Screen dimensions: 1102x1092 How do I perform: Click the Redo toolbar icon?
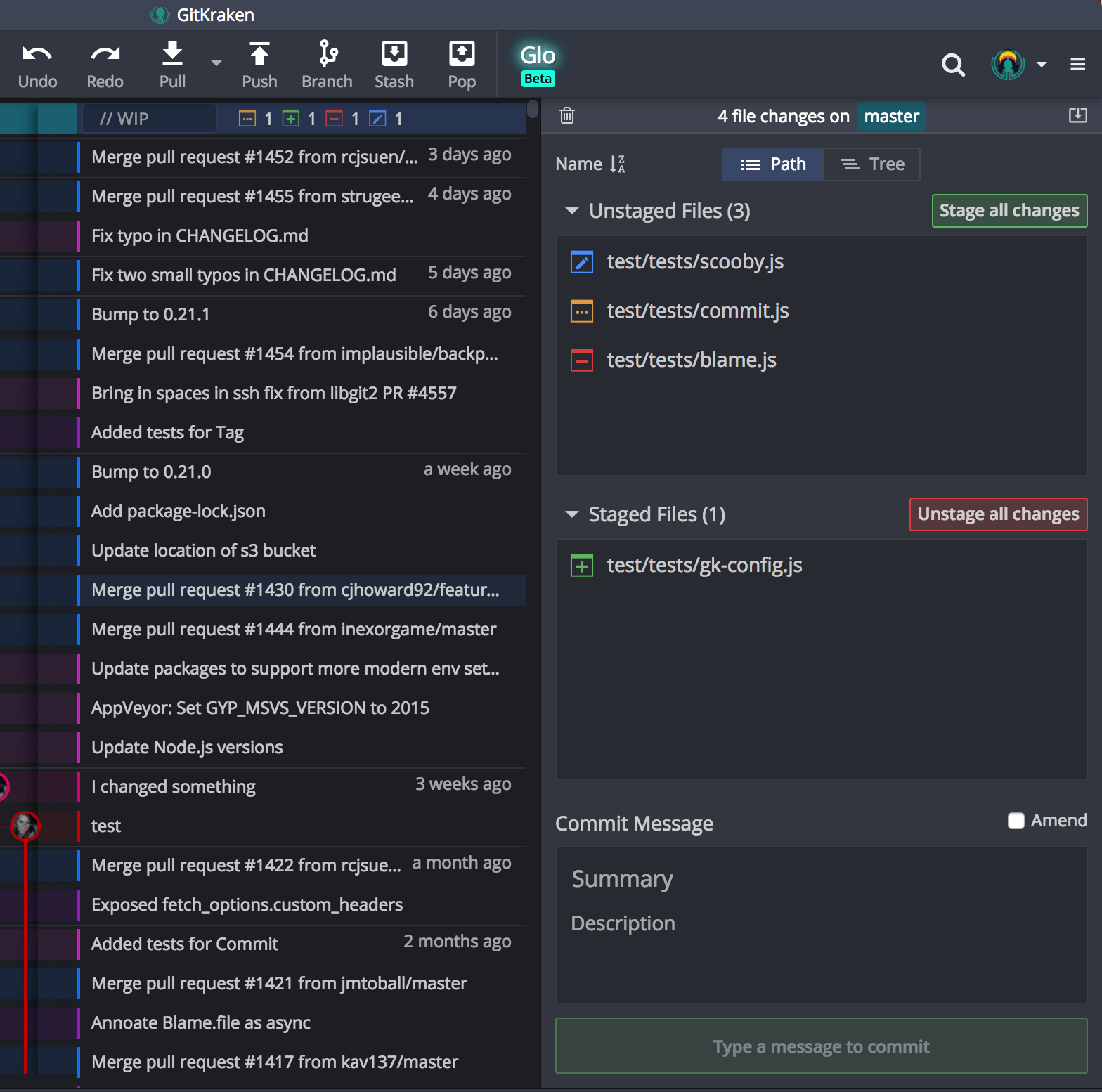pyautogui.click(x=105, y=55)
